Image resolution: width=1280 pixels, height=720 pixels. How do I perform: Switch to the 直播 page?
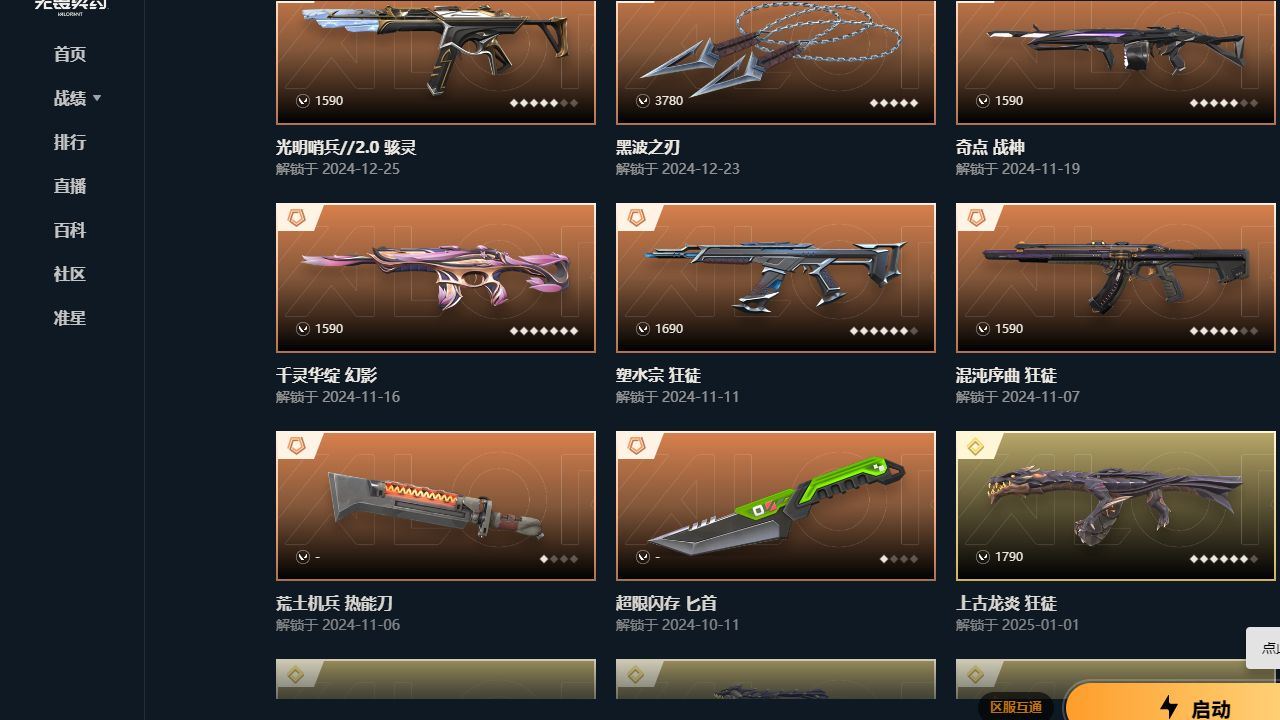[70, 186]
